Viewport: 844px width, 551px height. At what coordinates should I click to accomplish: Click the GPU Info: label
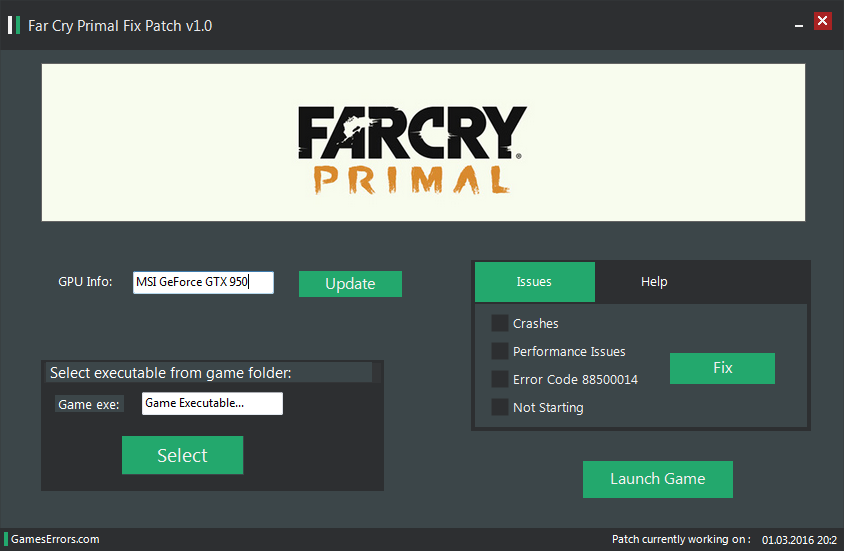point(85,281)
